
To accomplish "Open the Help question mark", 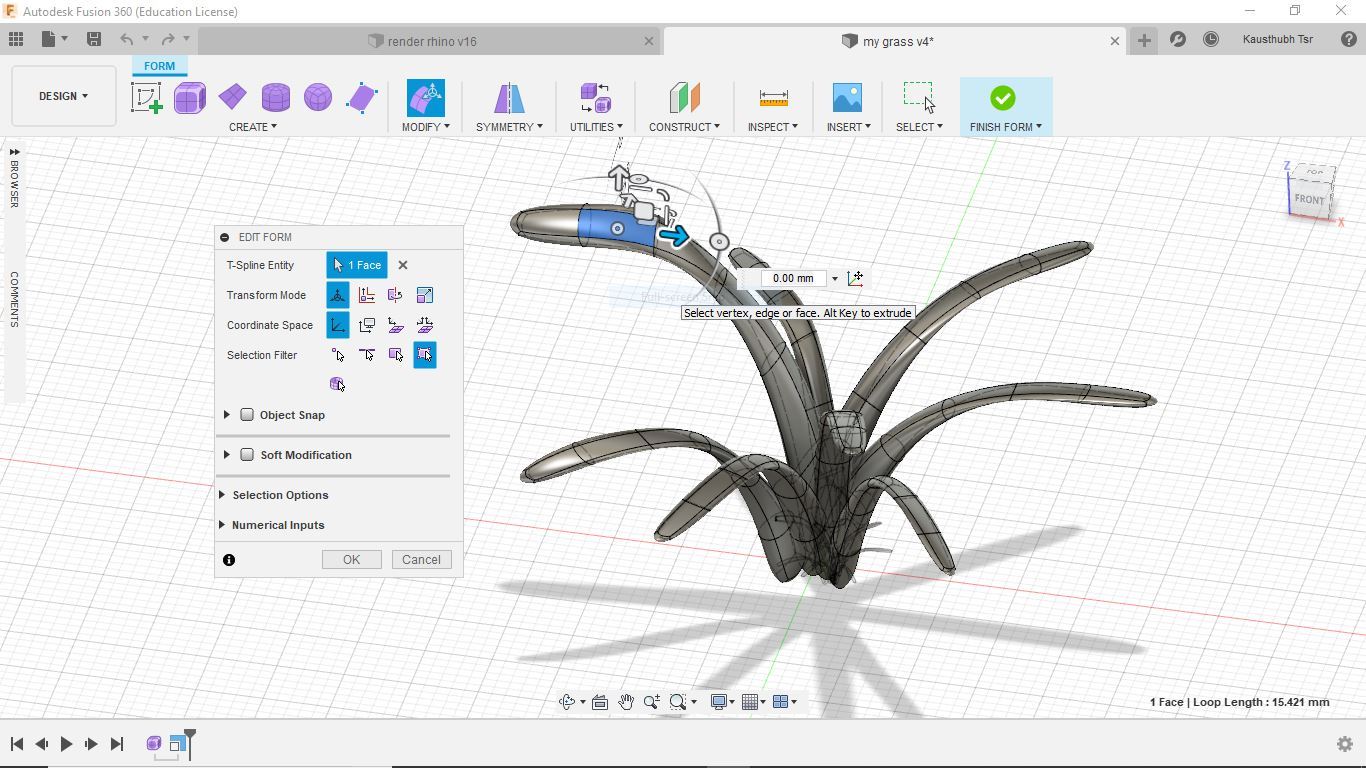I will coord(1349,39).
